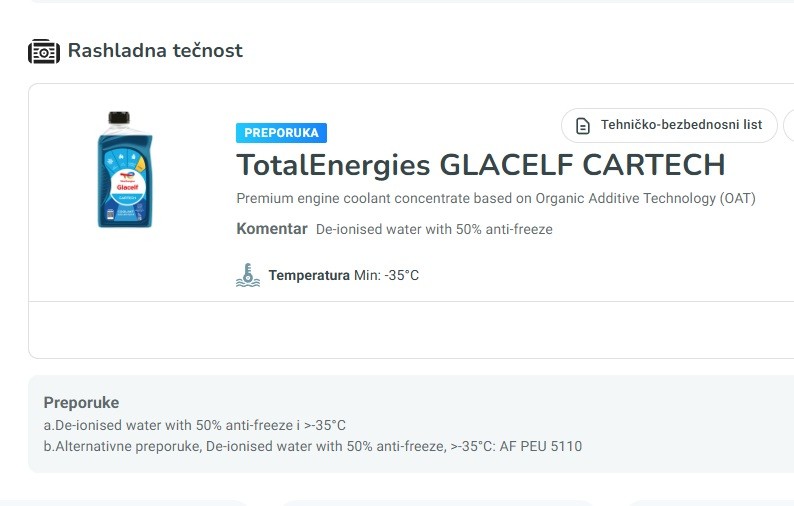Click the radiator icon beside Rashladna tečnost
794x506 pixels.
point(44,51)
